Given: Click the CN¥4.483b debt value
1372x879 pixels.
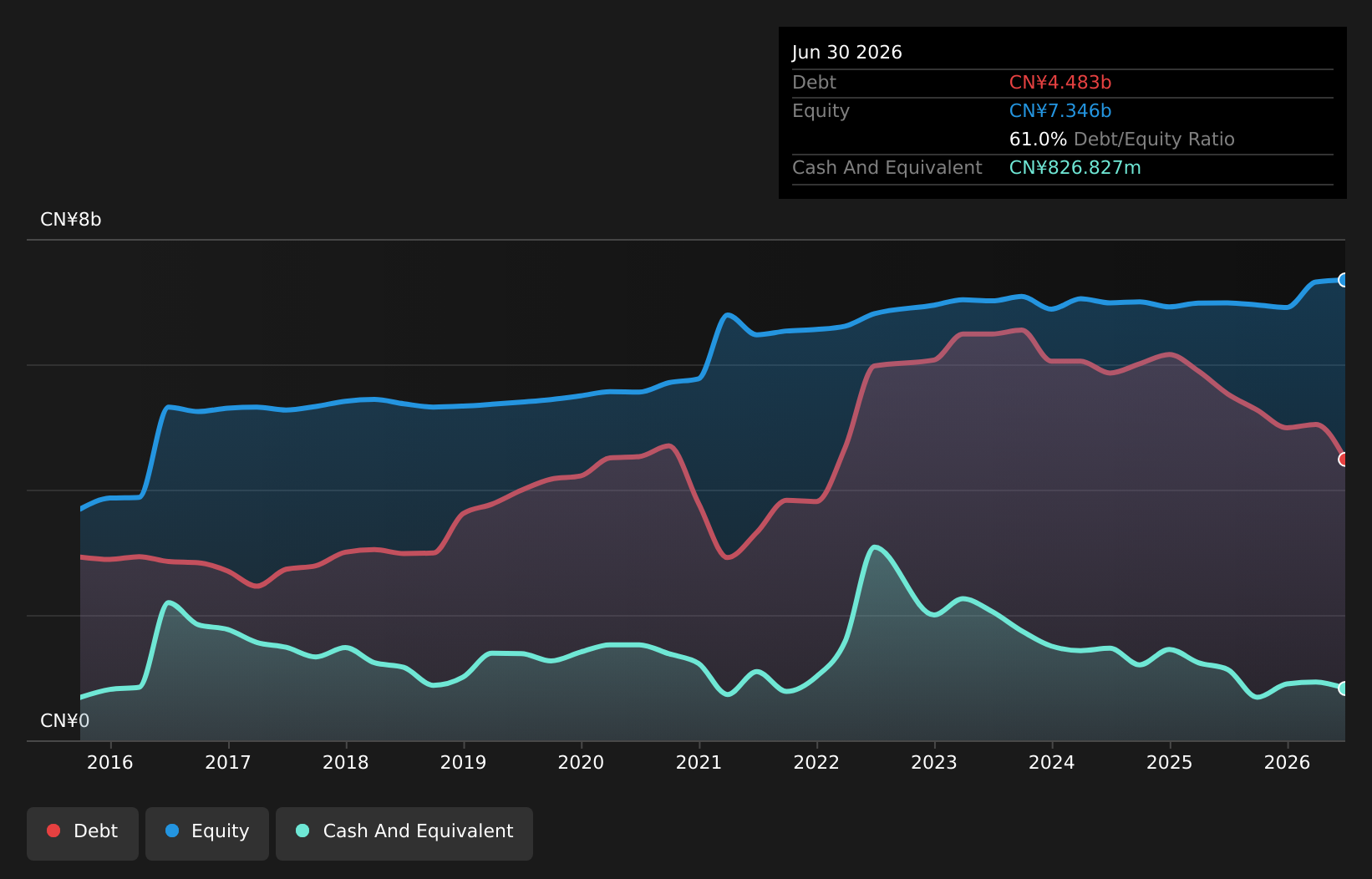Looking at the screenshot, I should click(1060, 83).
